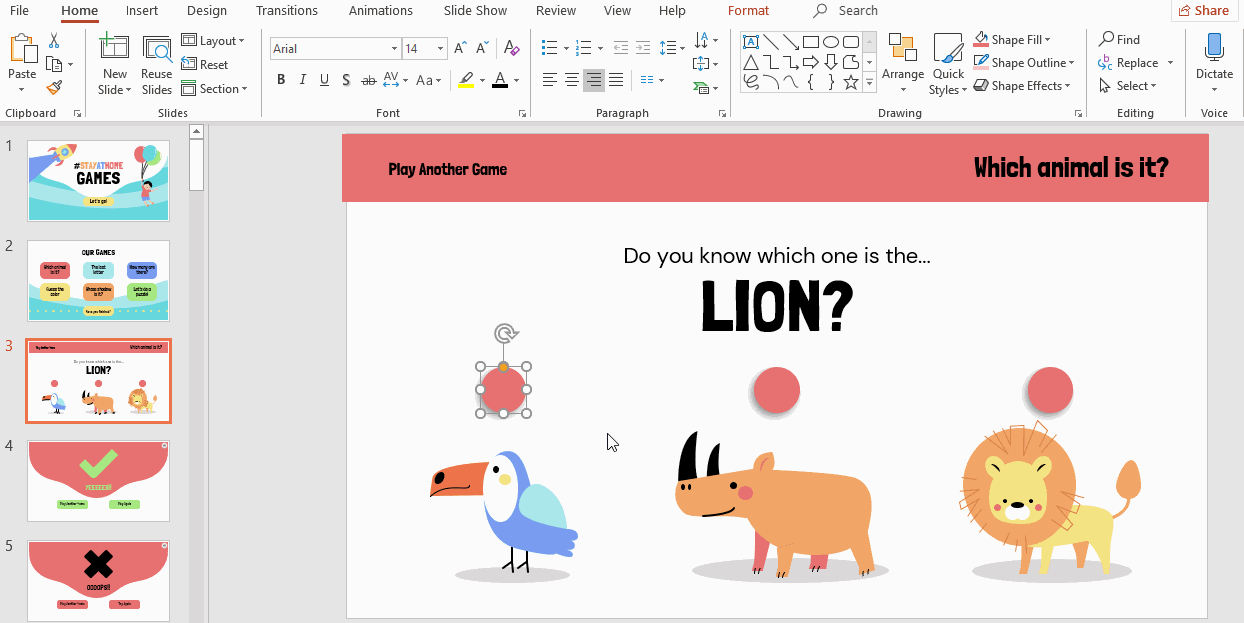The image size is (1244, 623).
Task: Select the oval shape in gallery
Action: tap(831, 42)
